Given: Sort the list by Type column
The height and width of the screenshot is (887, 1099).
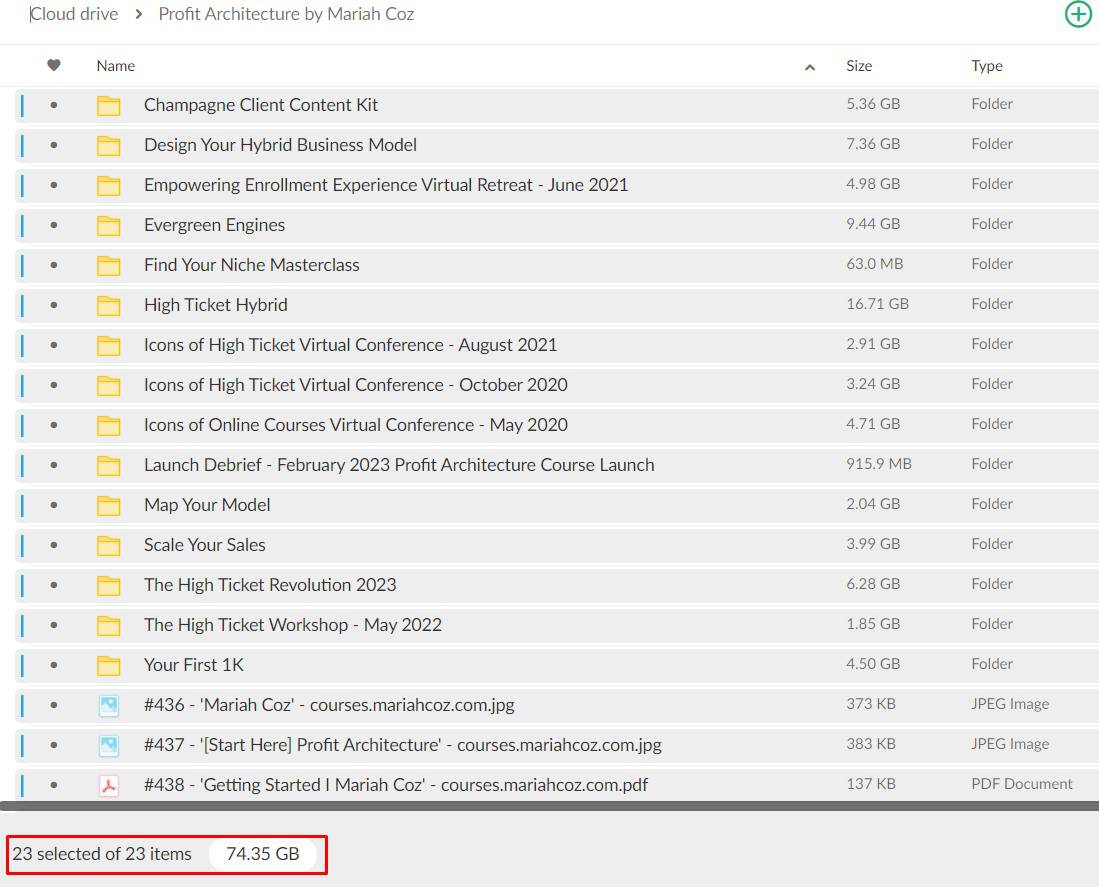Looking at the screenshot, I should 986,66.
